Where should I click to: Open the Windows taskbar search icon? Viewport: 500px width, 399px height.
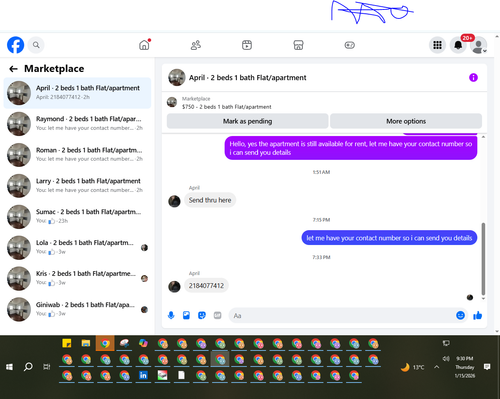tap(28, 367)
